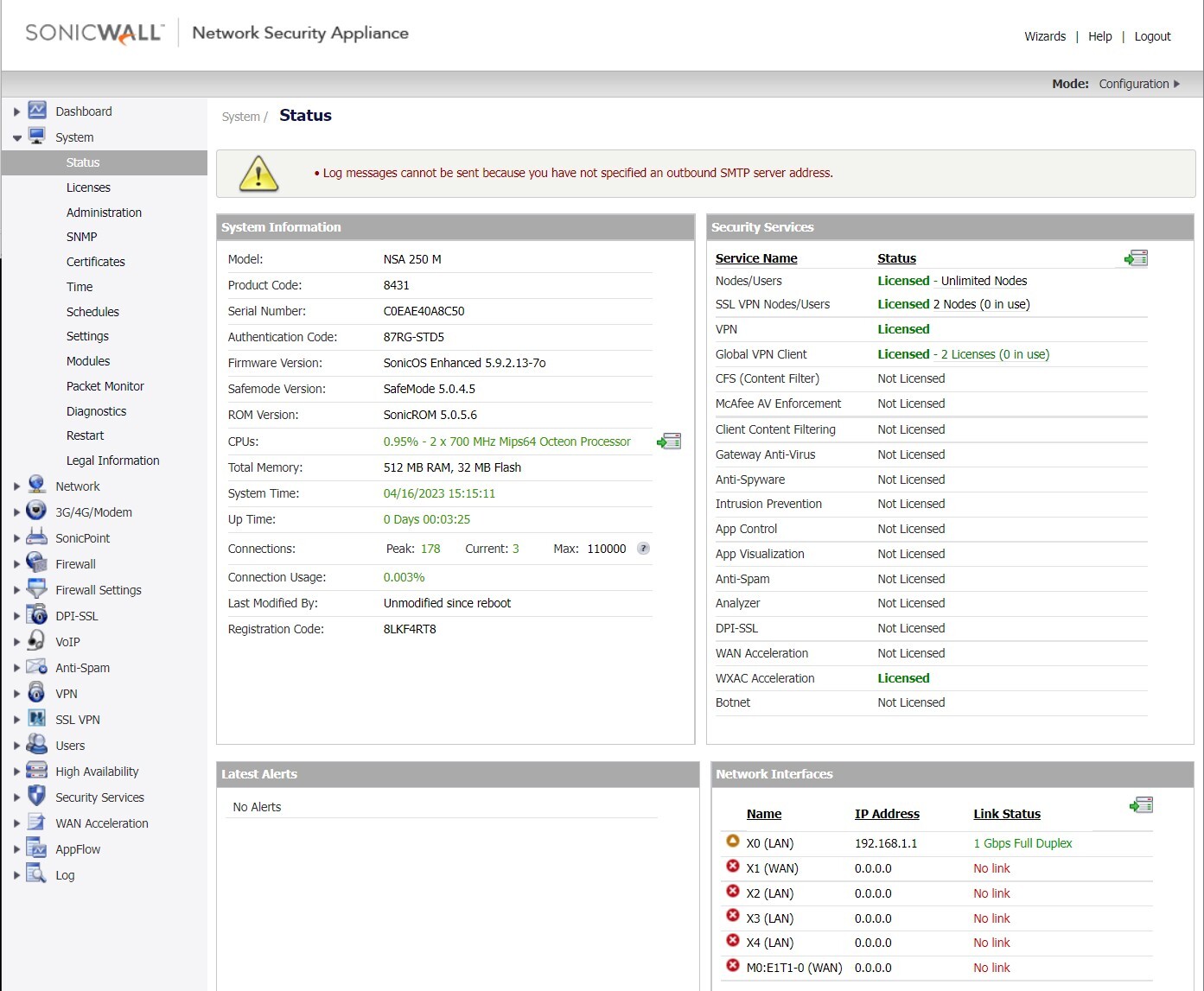Click the VoIP headset icon in the sidebar
The image size is (1204, 991).
coord(36,641)
